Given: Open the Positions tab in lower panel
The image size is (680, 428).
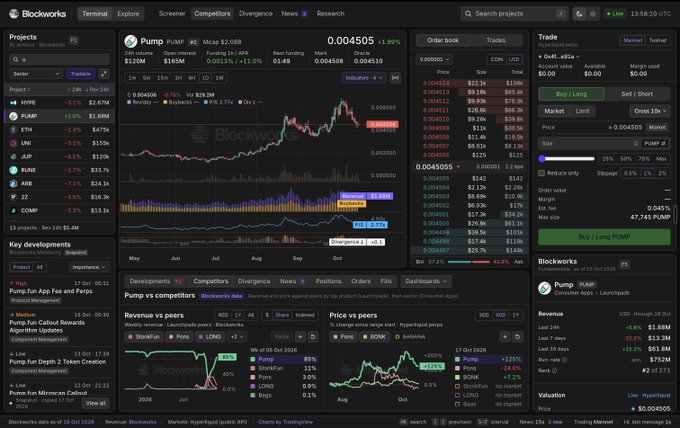Looking at the screenshot, I should point(328,281).
